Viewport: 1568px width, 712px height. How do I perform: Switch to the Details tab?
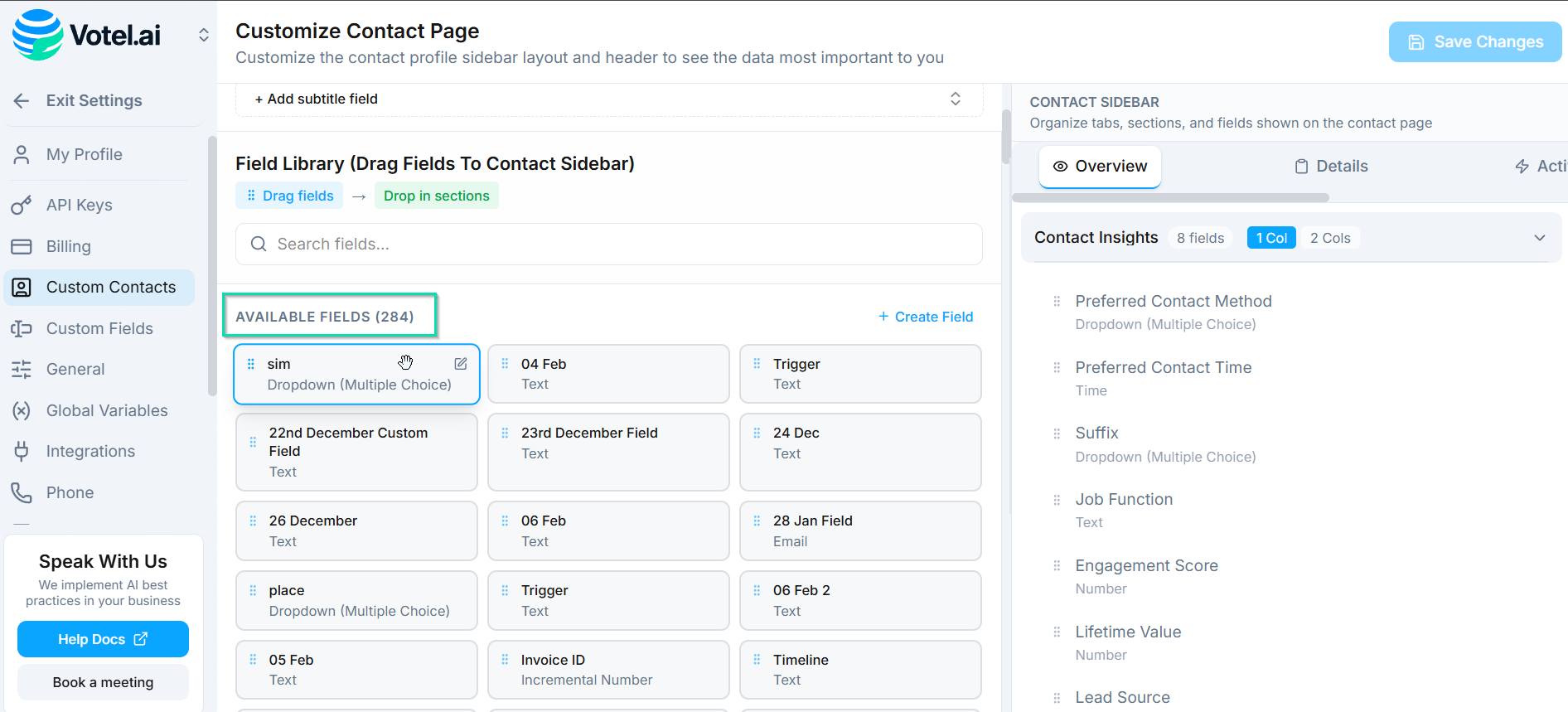click(1331, 167)
